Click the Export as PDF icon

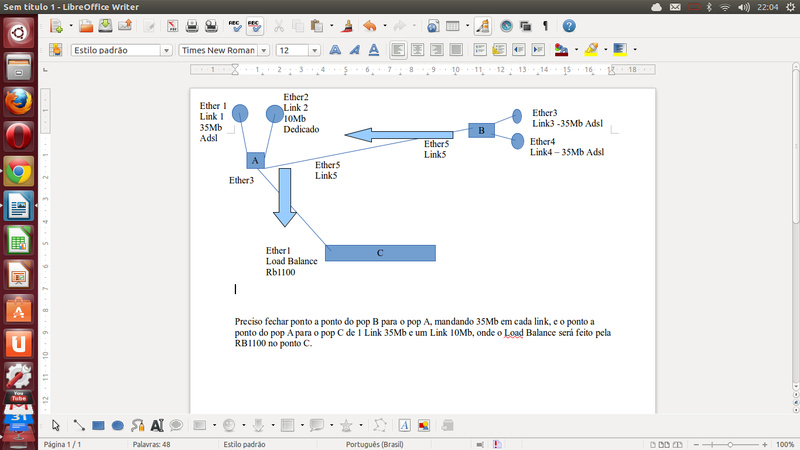[x=172, y=26]
